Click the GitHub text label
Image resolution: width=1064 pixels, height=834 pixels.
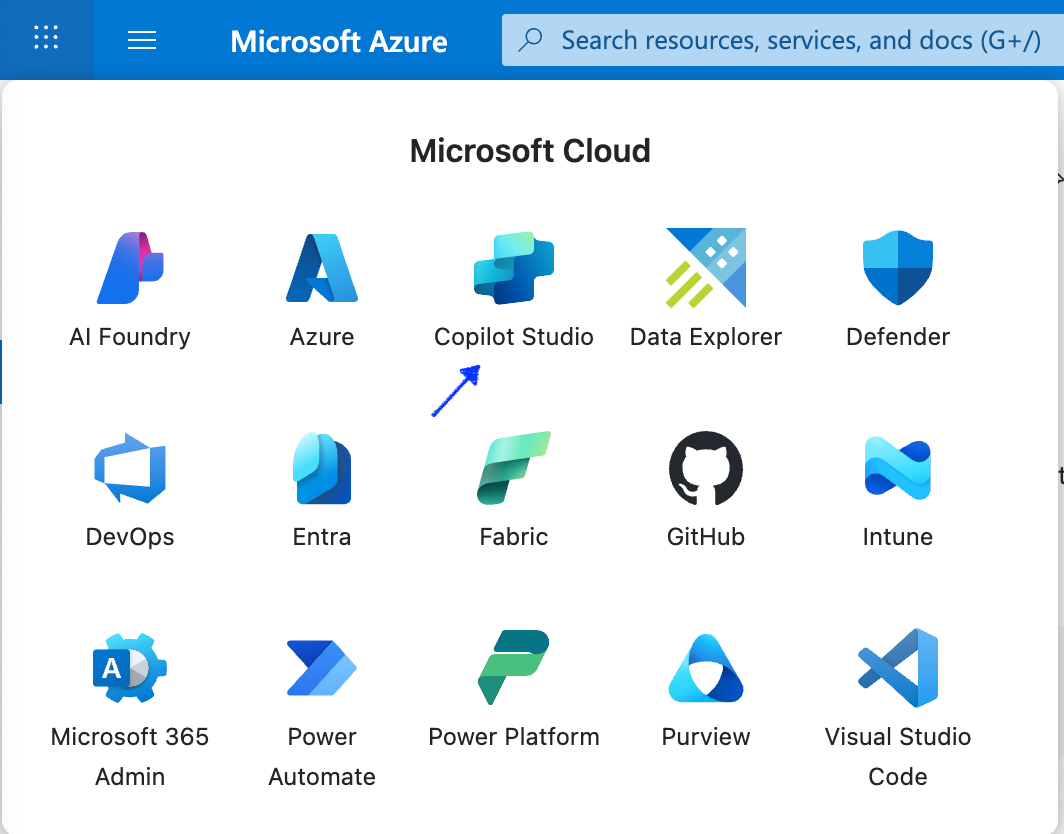(x=706, y=537)
